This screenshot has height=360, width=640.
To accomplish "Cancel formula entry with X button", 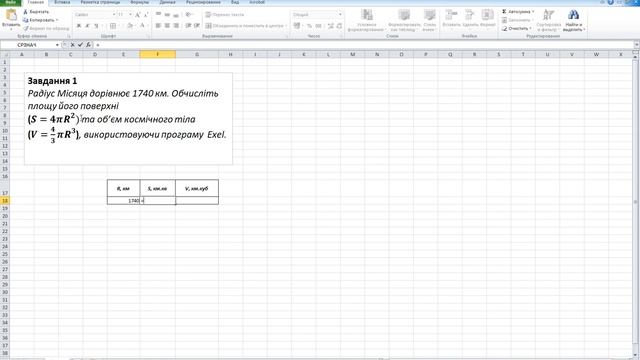I will point(72,45).
